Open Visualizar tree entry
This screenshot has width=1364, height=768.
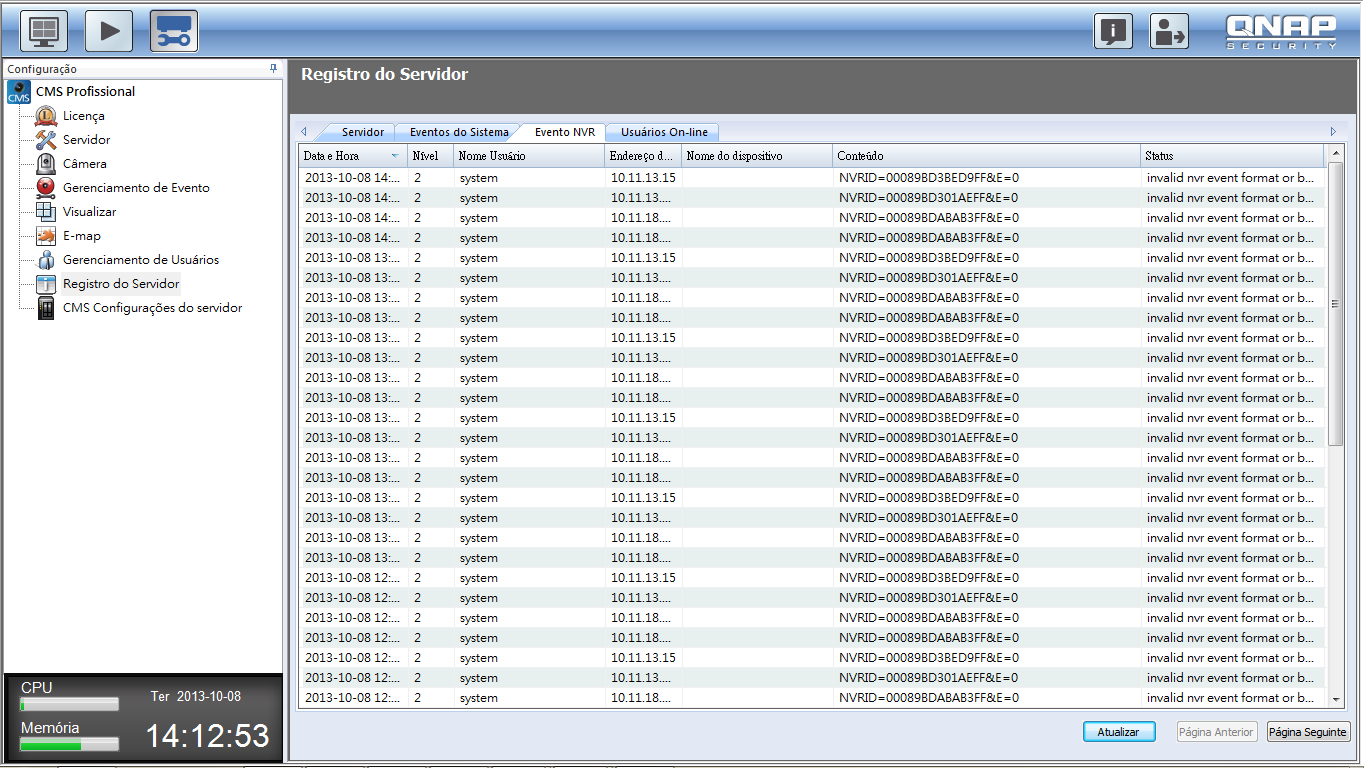click(x=90, y=212)
